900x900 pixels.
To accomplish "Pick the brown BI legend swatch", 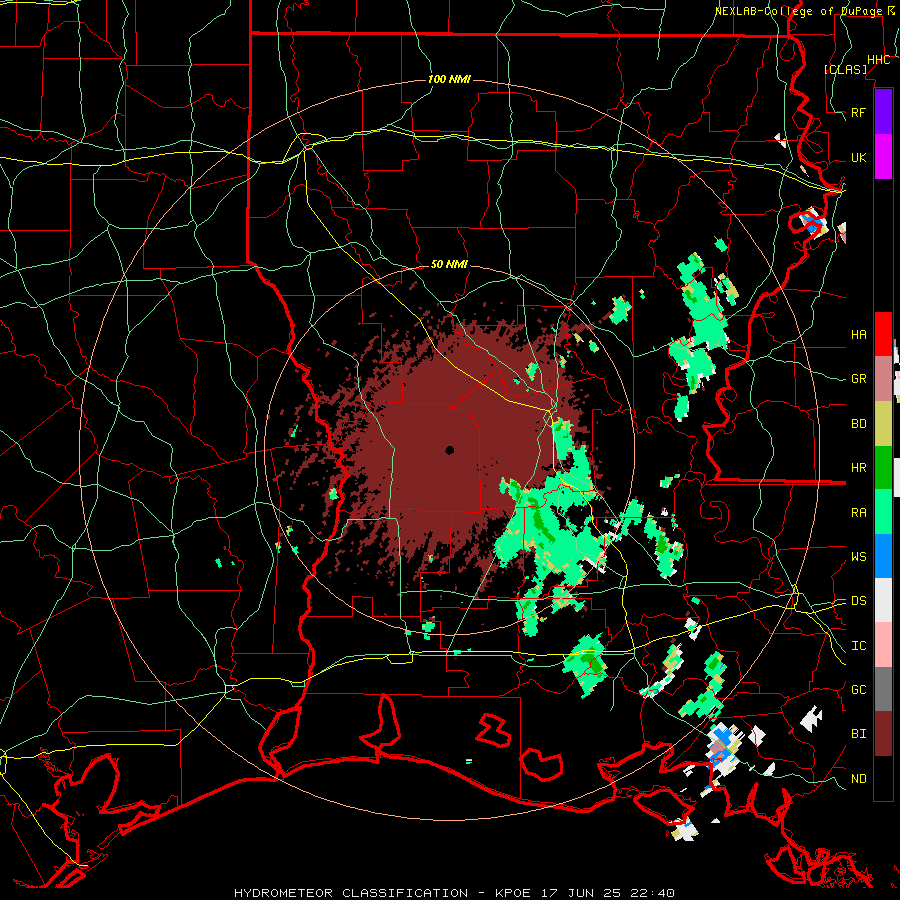I will (x=883, y=734).
